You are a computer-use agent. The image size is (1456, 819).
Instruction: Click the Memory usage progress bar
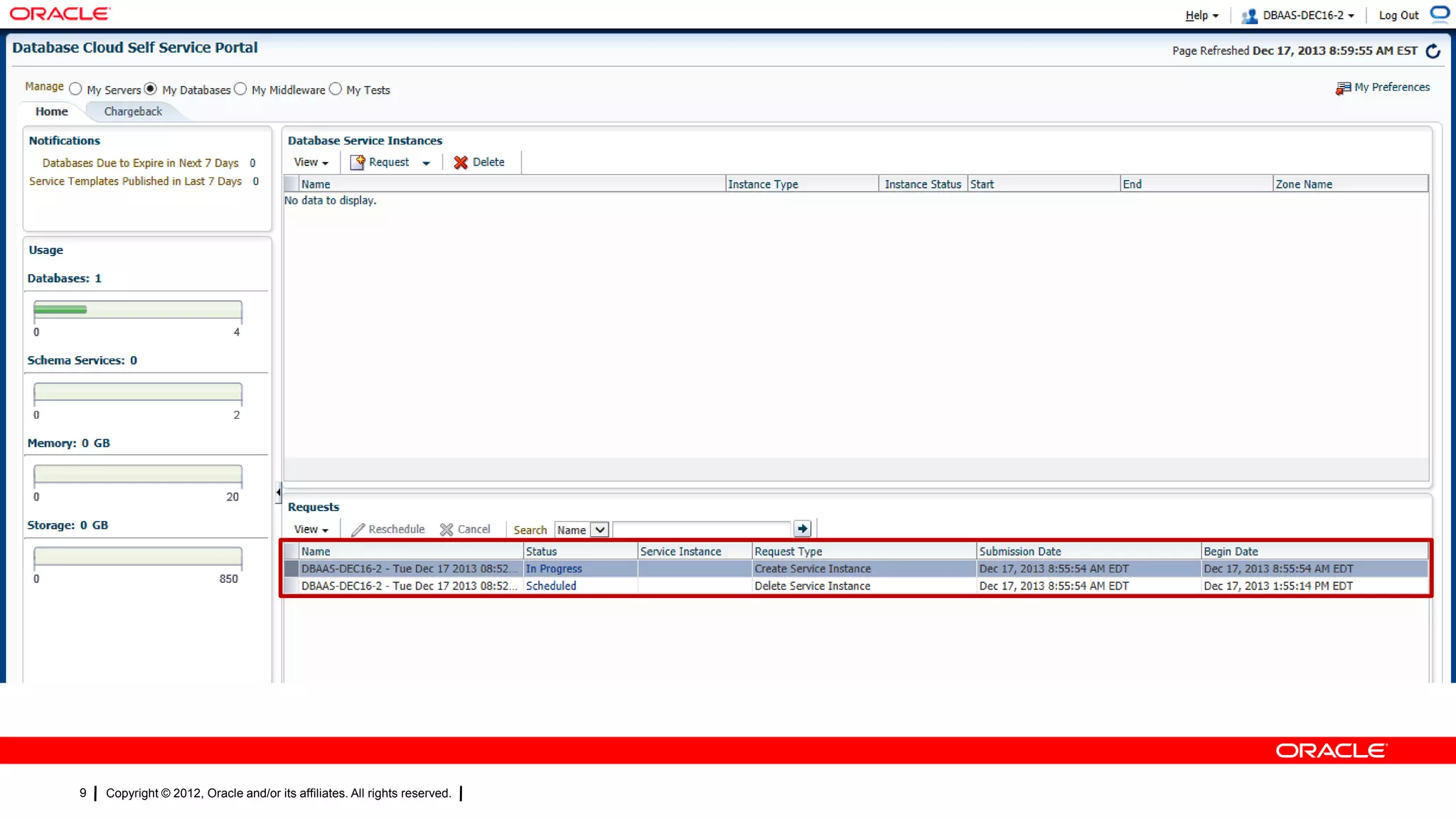point(138,474)
